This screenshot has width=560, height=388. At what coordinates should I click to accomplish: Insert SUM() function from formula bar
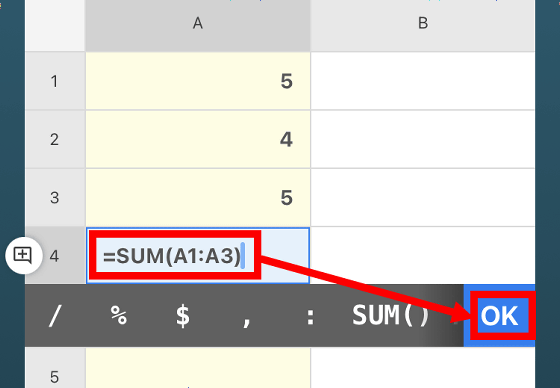tap(390, 316)
